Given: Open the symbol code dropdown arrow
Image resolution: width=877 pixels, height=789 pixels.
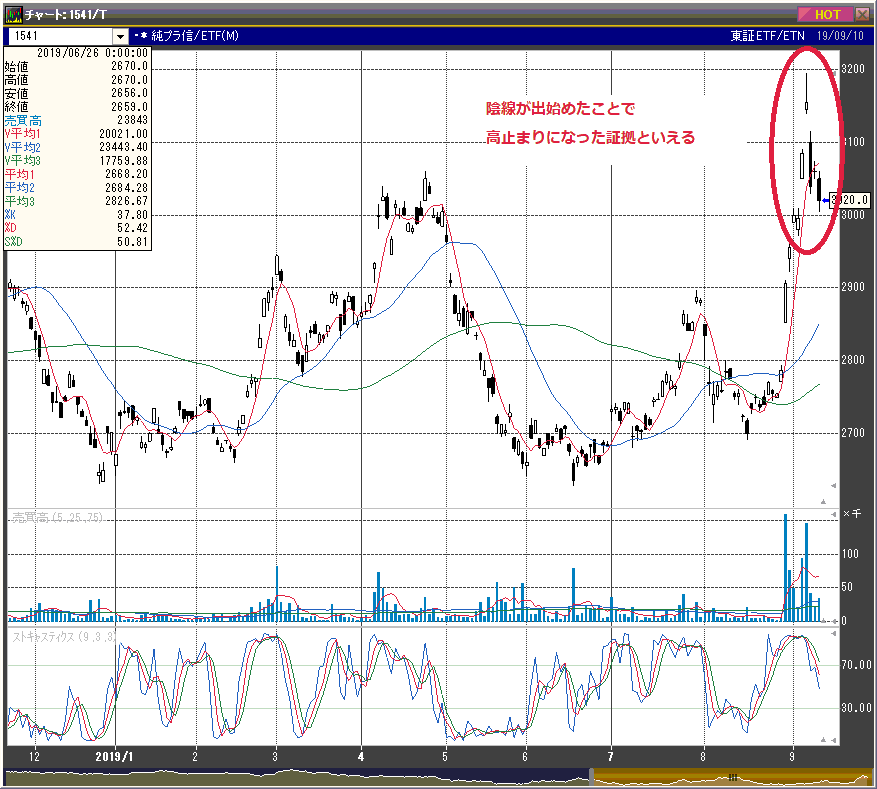Looking at the screenshot, I should point(120,36).
